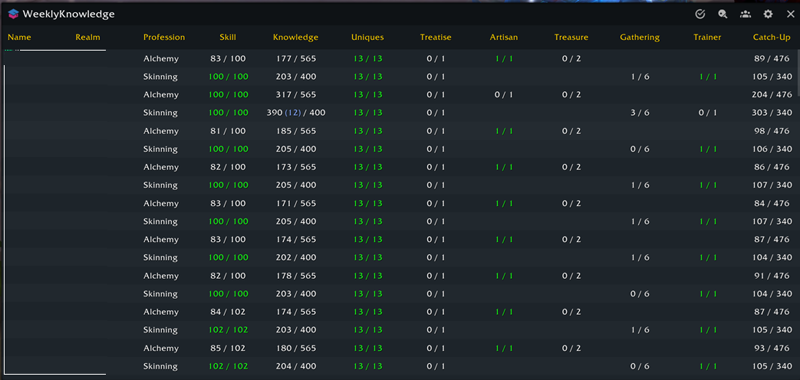Click the WeeklyKnowledge title text
This screenshot has width=800, height=380.
(x=68, y=14)
